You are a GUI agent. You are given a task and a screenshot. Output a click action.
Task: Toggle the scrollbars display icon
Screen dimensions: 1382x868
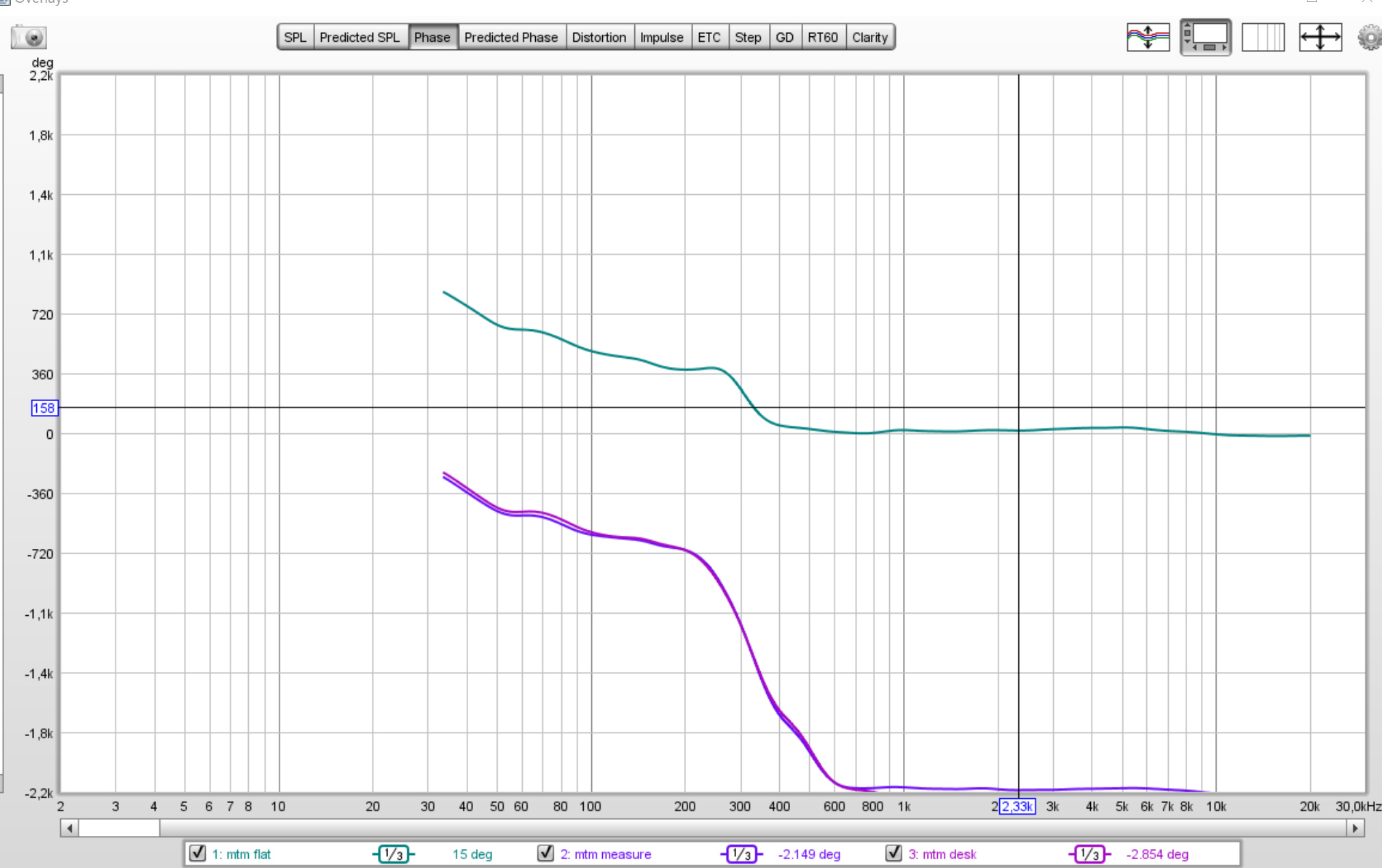point(1206,37)
